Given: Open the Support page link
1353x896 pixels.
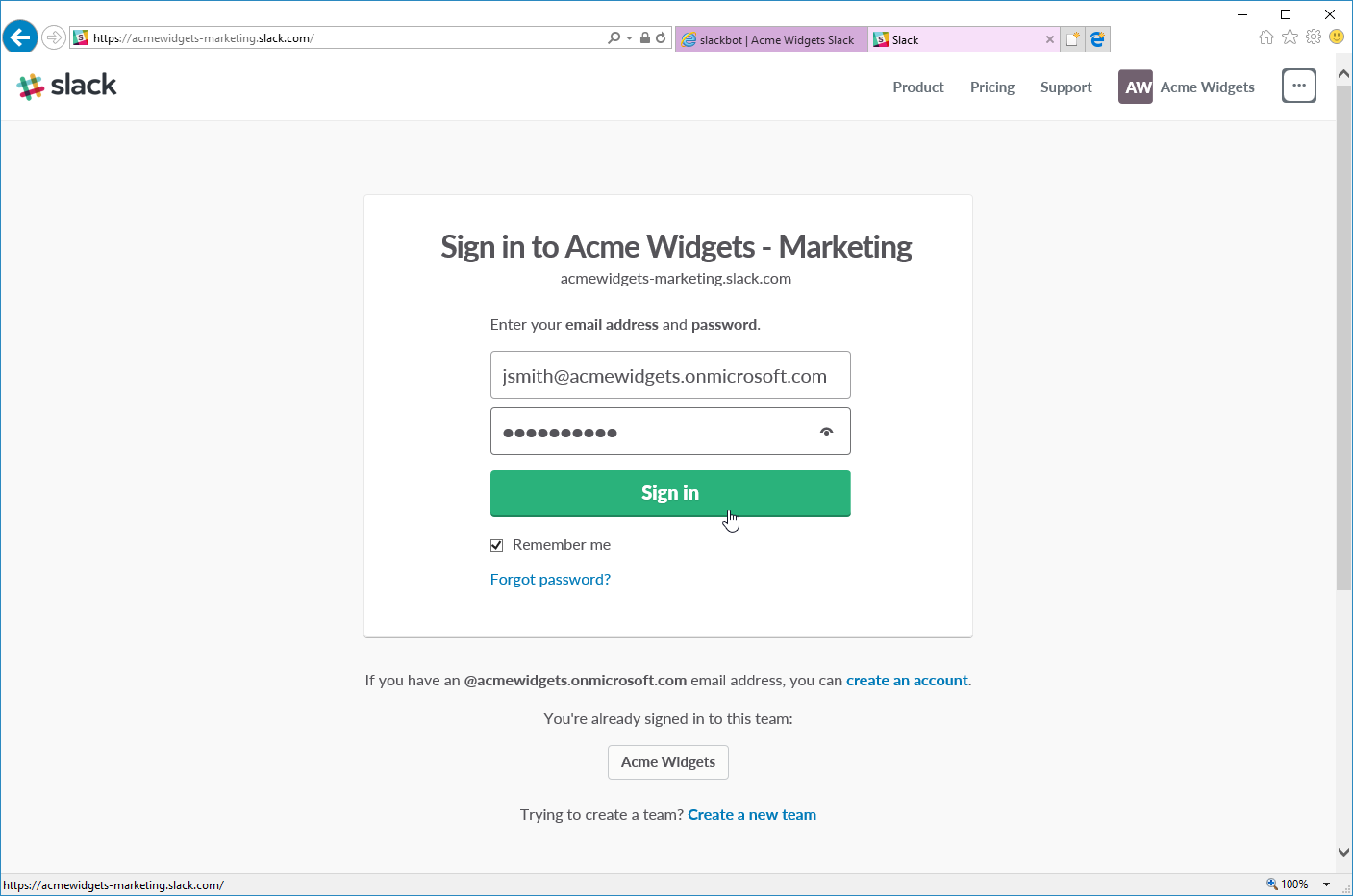Looking at the screenshot, I should [1066, 87].
